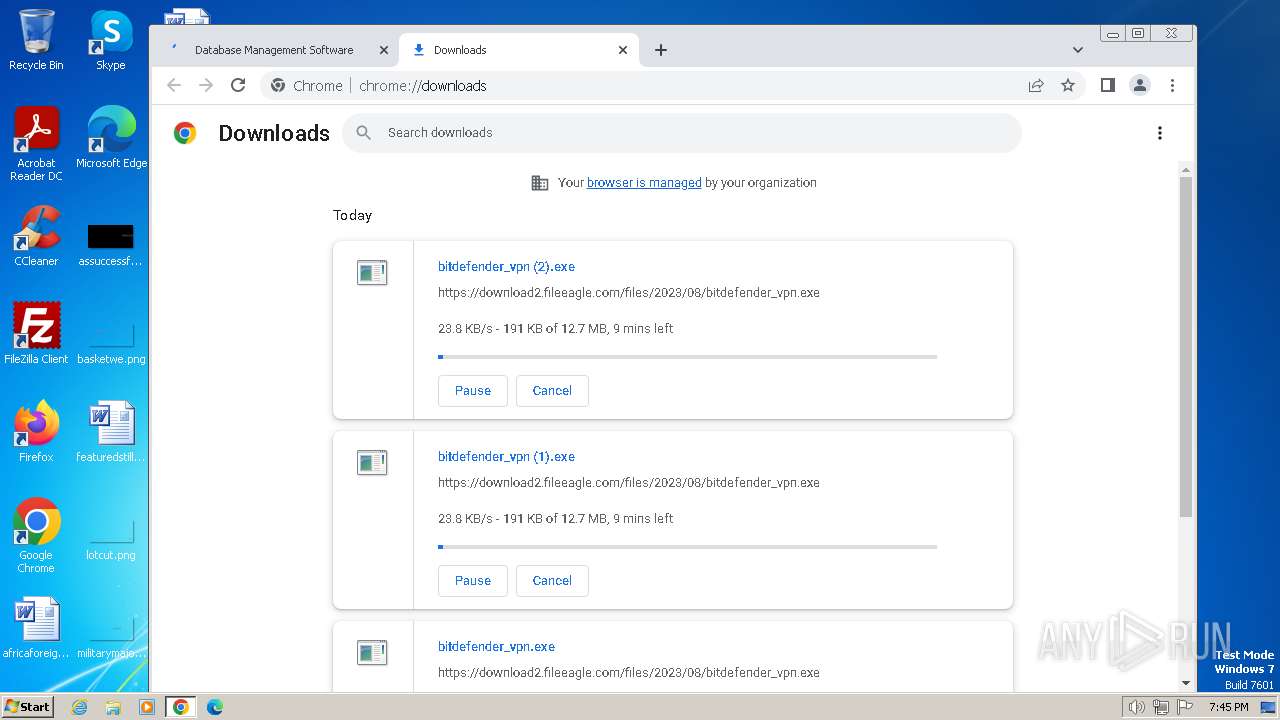Switch to Database Management Software tab
Screen dimensions: 1280x720
point(274,50)
